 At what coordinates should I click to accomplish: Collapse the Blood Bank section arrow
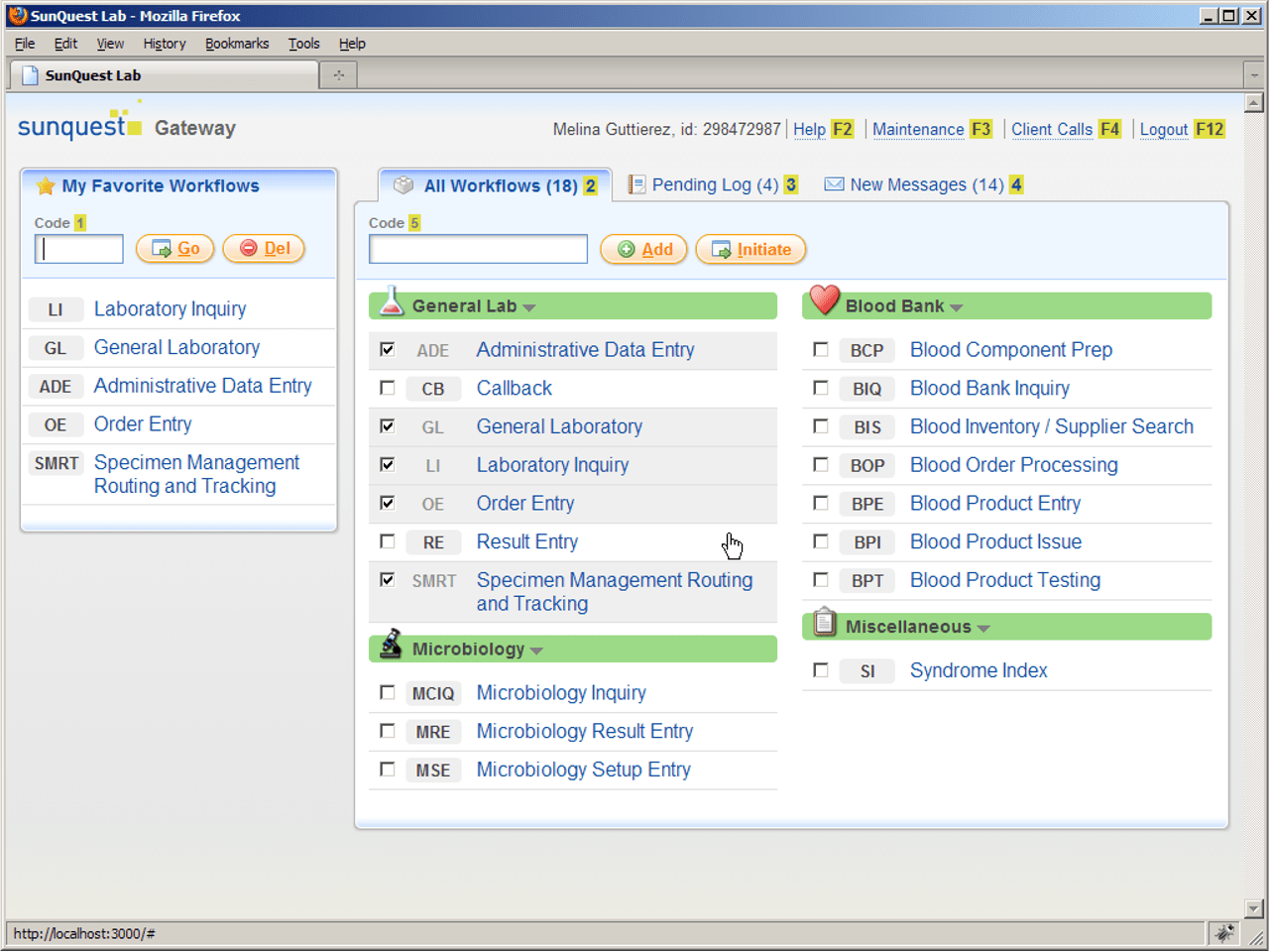pos(957,308)
